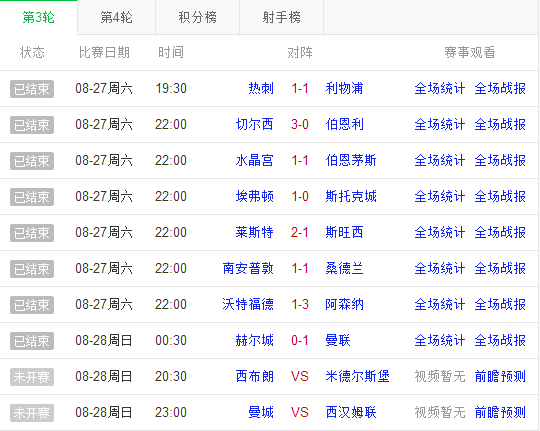Open 全场战报 for 热刺 vs 利物浦
Image resolution: width=540 pixels, height=431 pixels.
[x=500, y=89]
